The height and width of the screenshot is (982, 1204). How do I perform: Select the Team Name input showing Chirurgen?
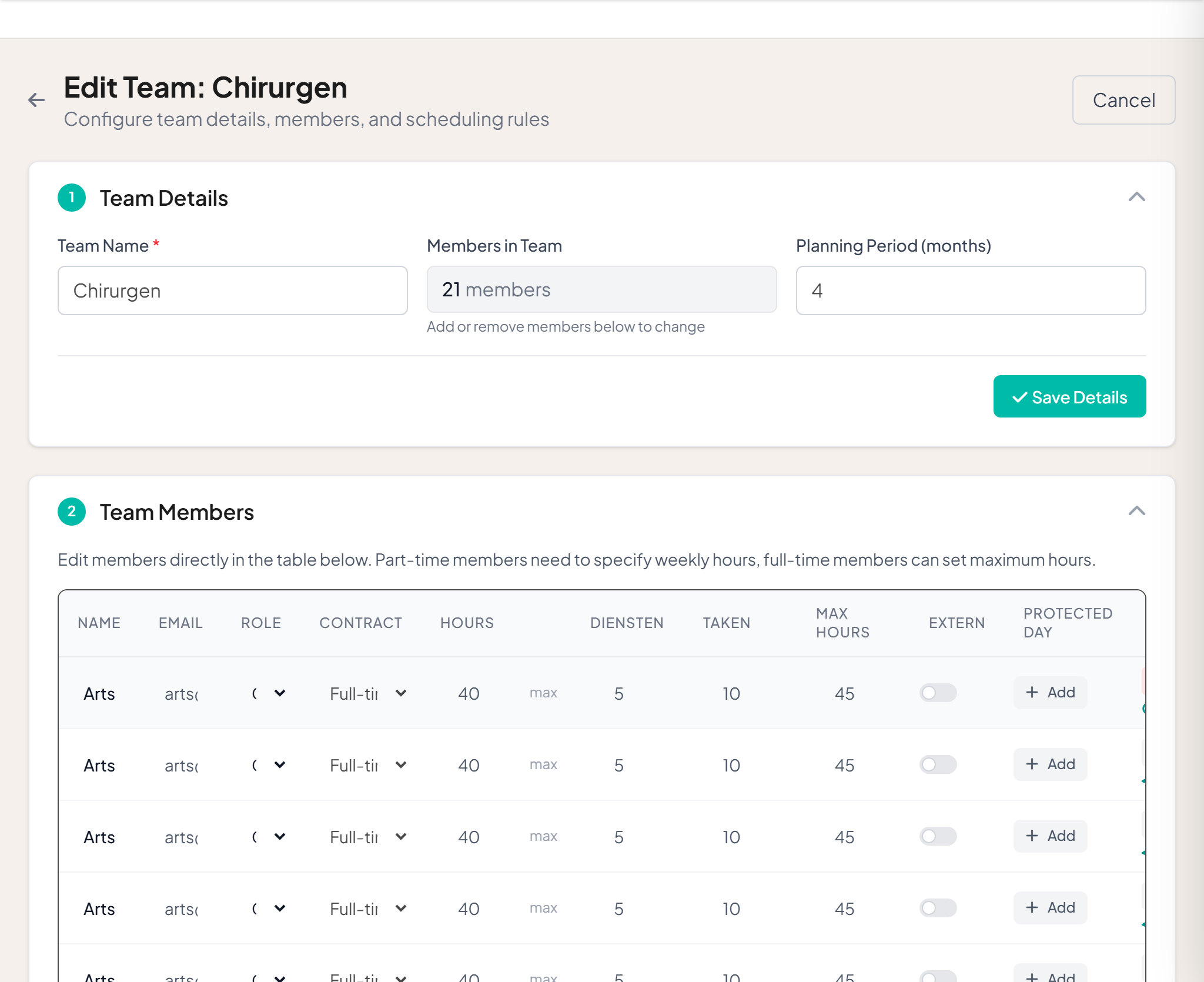coord(232,290)
